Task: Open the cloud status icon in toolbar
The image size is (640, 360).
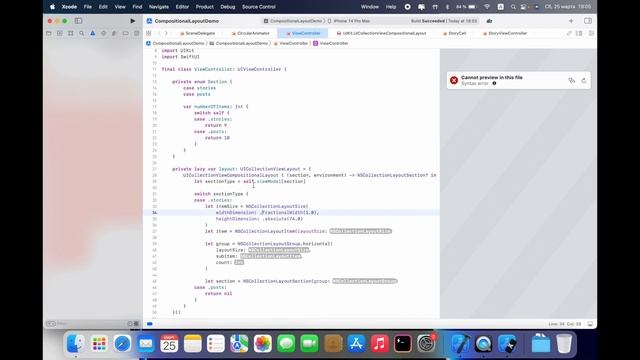Action: tap(489, 21)
